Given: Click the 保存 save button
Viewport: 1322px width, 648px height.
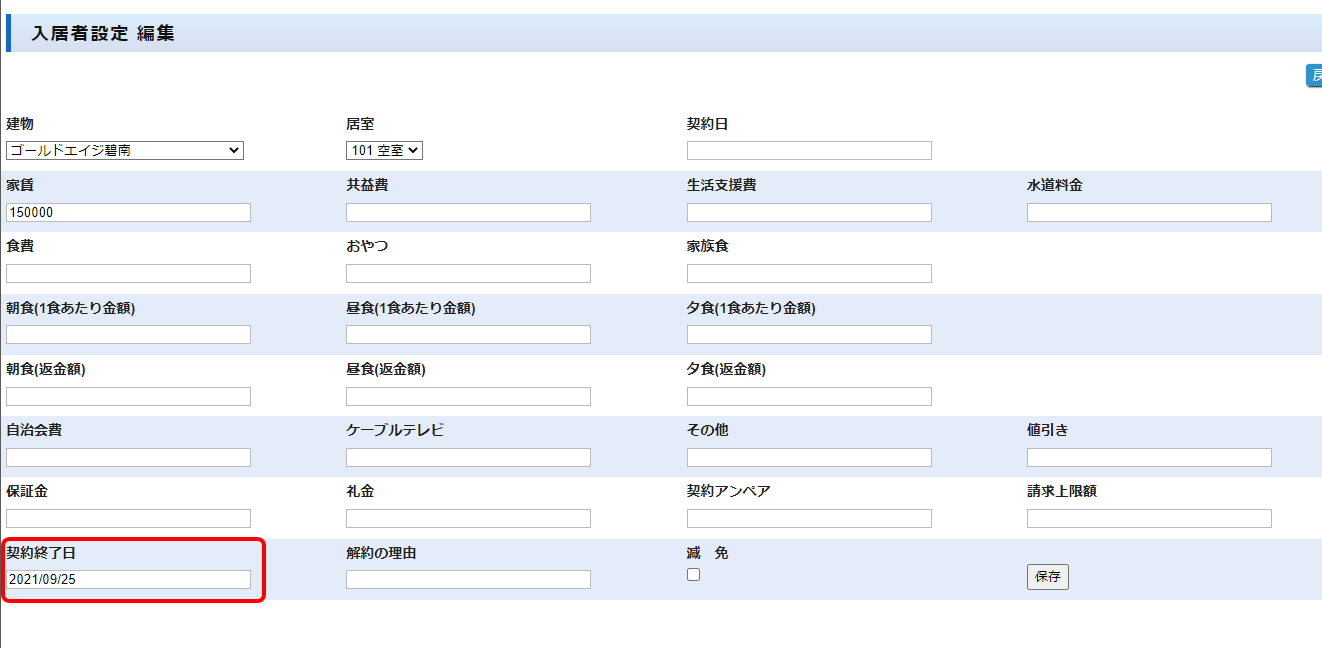Looking at the screenshot, I should coord(1047,577).
